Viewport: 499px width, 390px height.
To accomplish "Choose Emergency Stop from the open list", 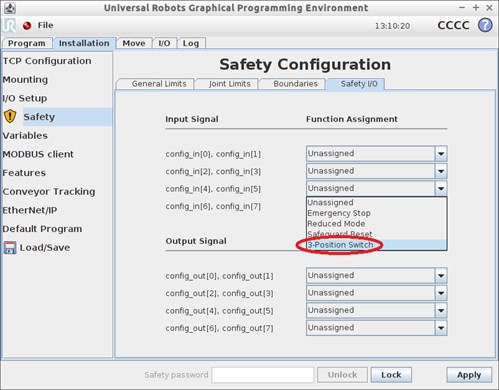I will 376,213.
